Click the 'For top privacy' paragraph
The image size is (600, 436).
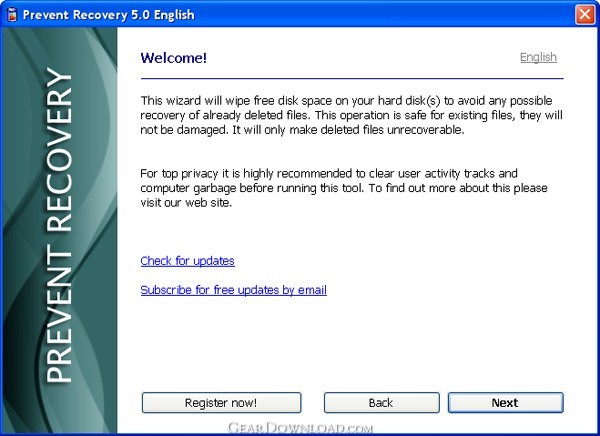(344, 188)
